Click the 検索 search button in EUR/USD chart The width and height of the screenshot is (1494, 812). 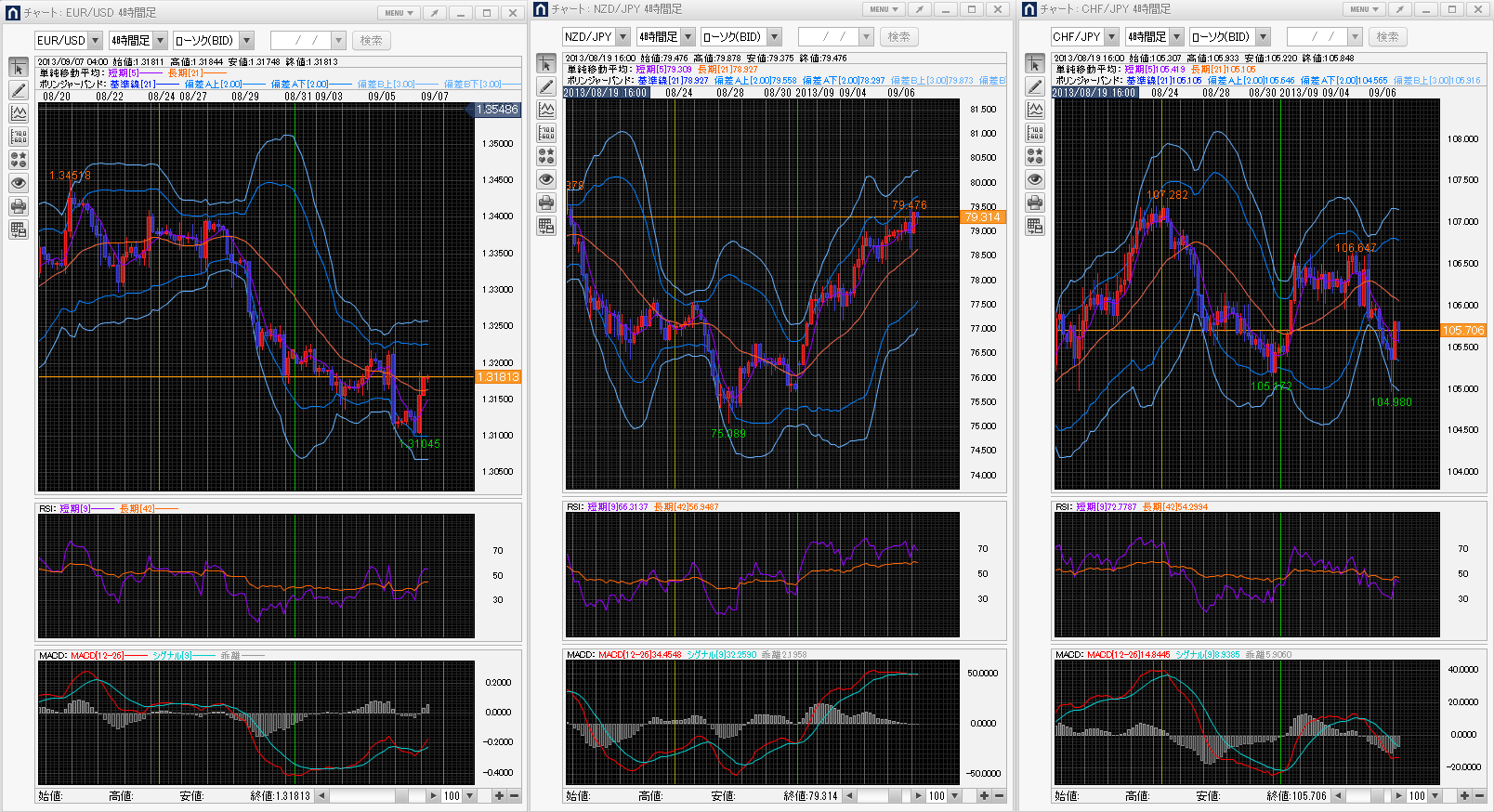[371, 41]
